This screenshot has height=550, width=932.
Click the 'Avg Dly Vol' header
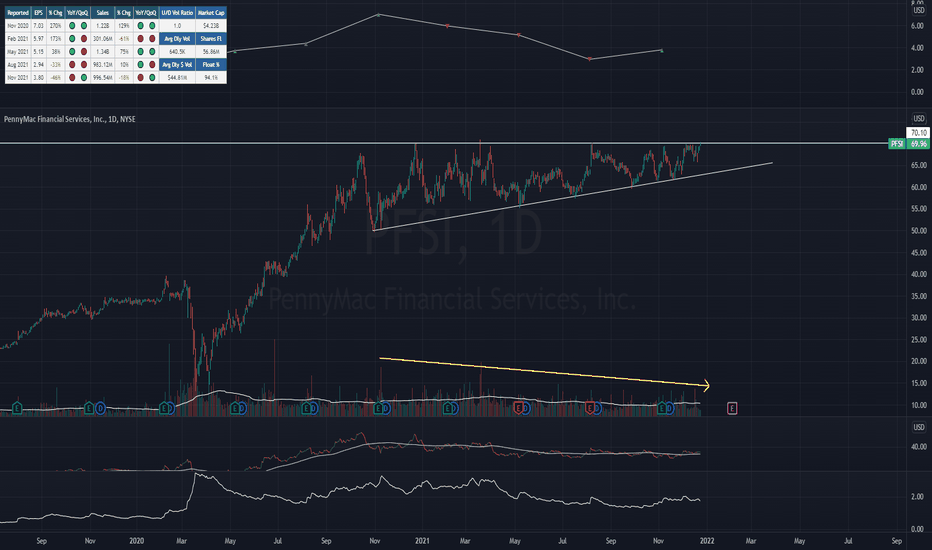coord(177,39)
